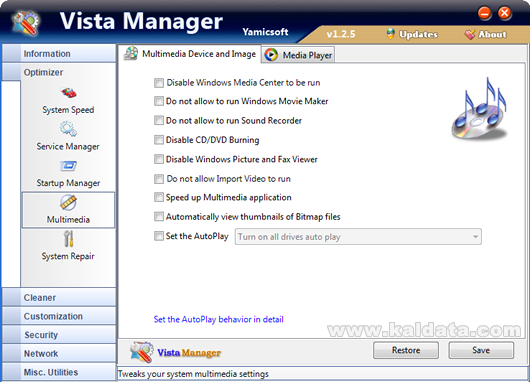
Task: Open Set the AutoPlay behavior in detail link
Action: 219,319
